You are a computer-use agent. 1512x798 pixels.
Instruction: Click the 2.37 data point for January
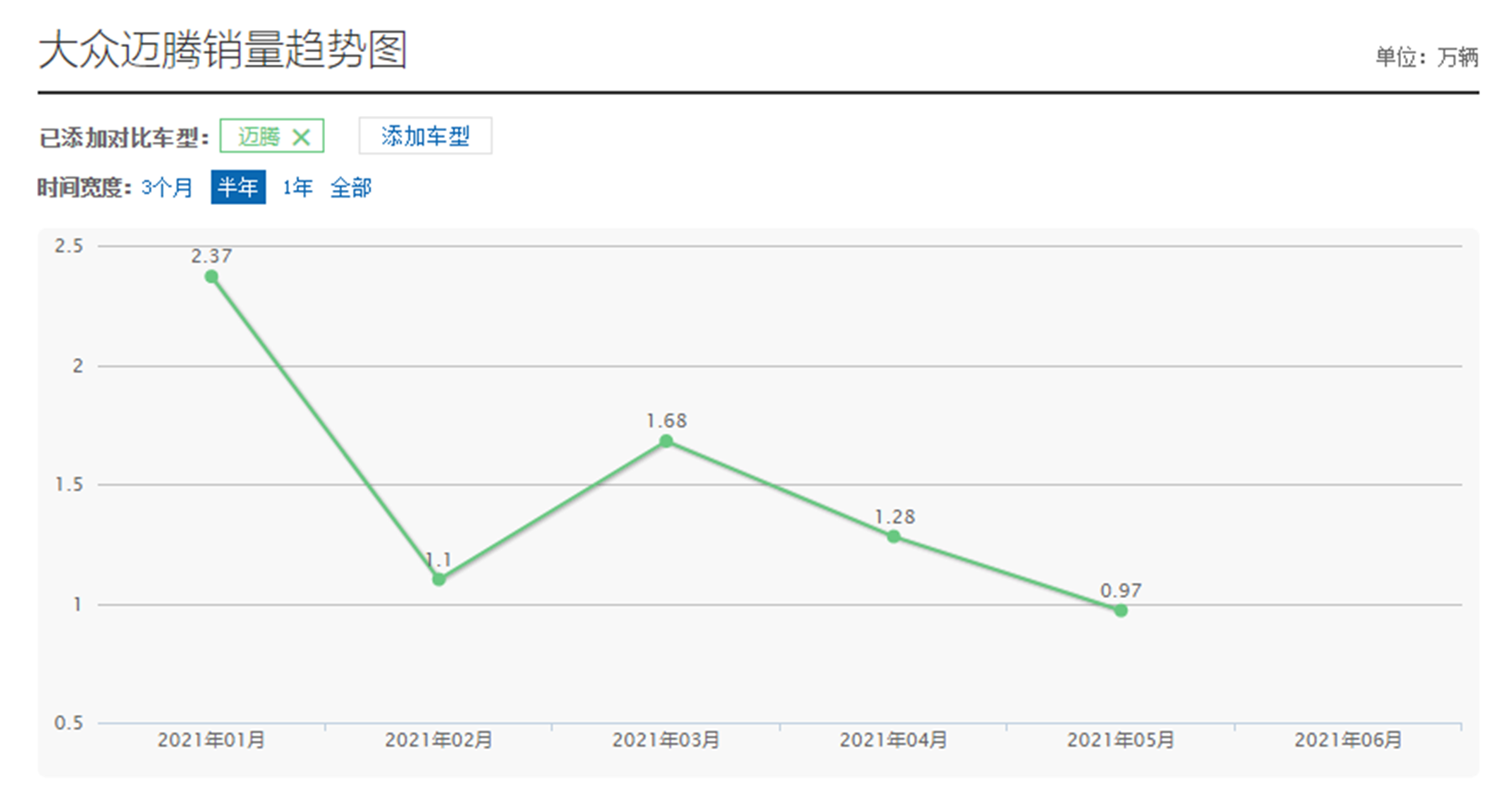click(212, 277)
